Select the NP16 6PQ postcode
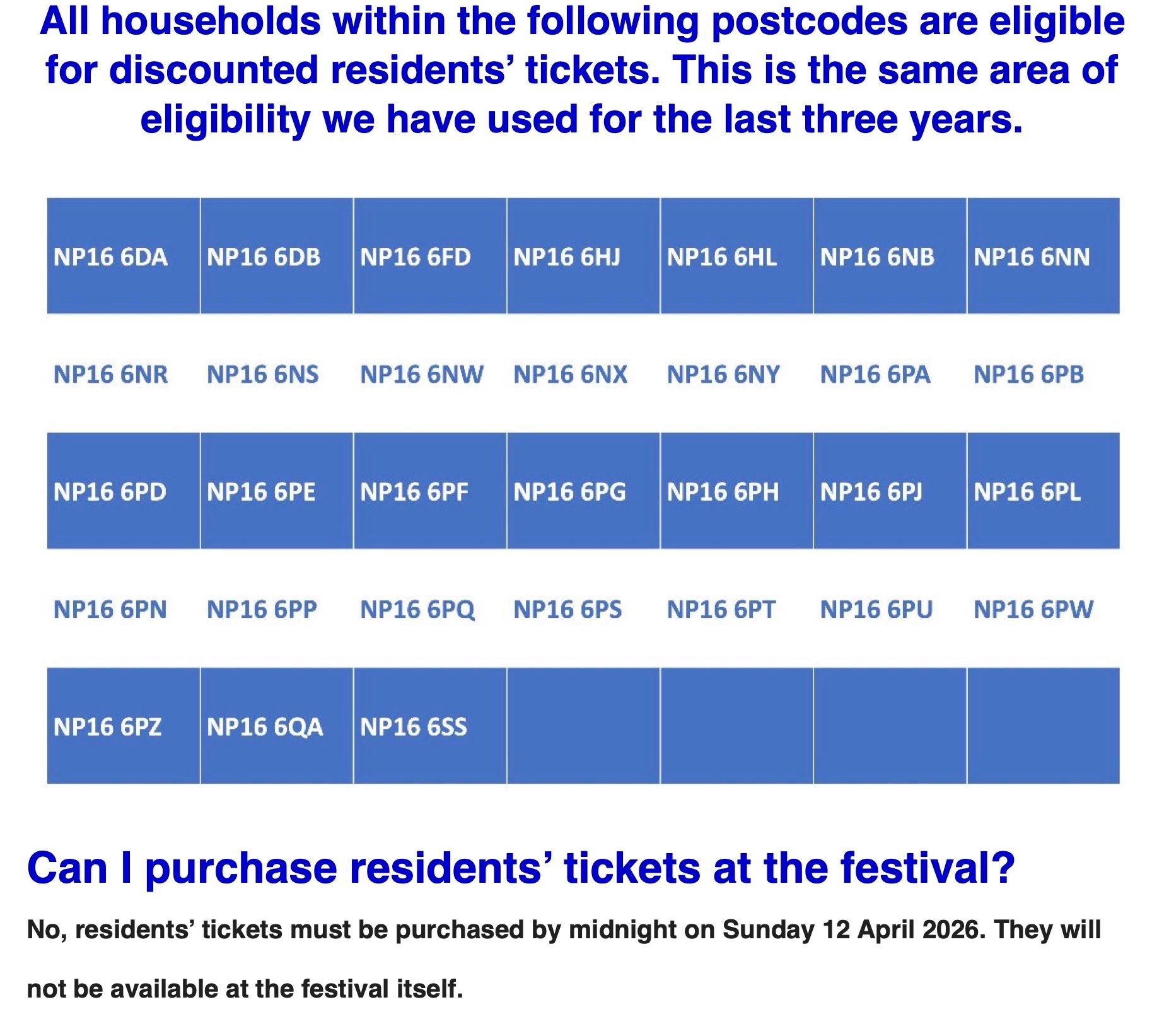The height and width of the screenshot is (1036, 1152). tap(417, 610)
